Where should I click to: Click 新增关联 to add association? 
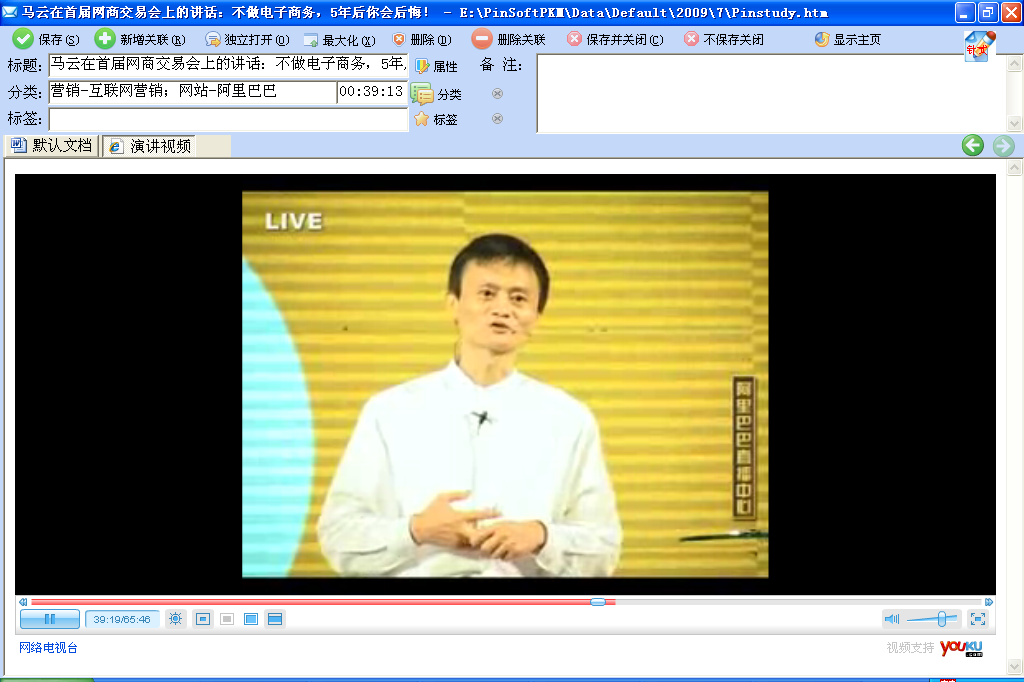point(140,39)
